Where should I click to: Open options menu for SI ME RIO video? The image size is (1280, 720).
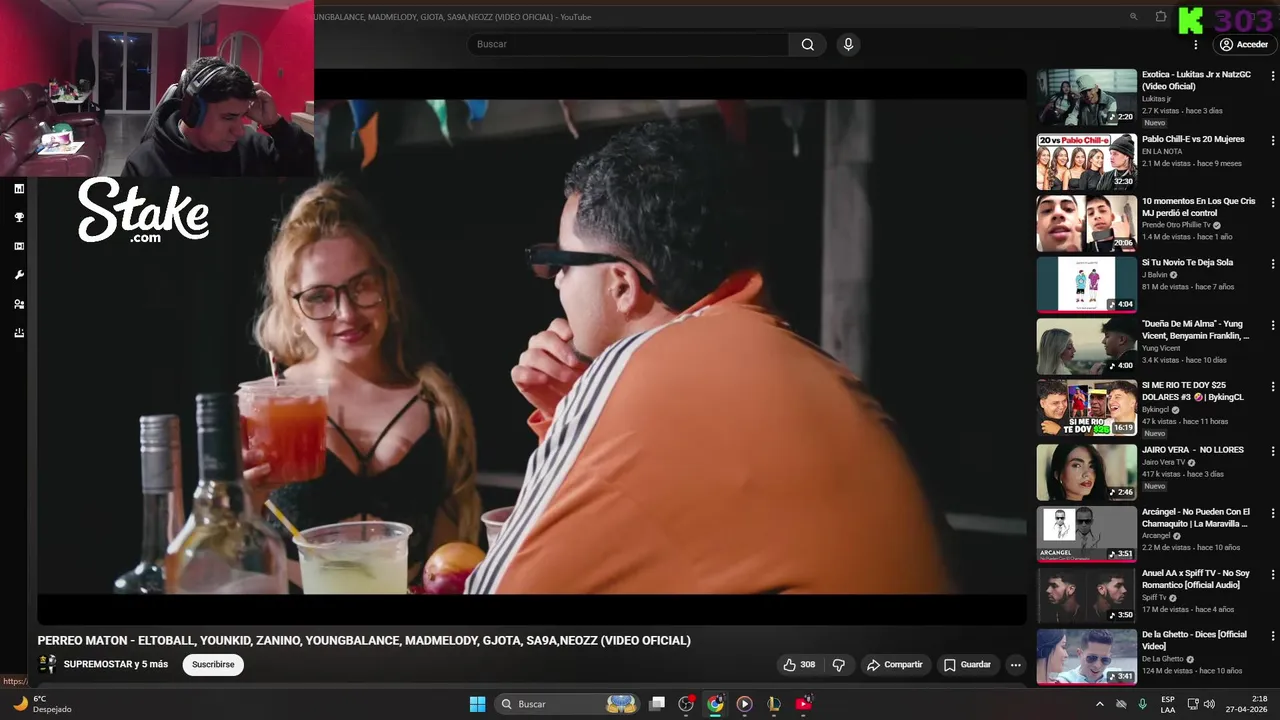click(1273, 387)
